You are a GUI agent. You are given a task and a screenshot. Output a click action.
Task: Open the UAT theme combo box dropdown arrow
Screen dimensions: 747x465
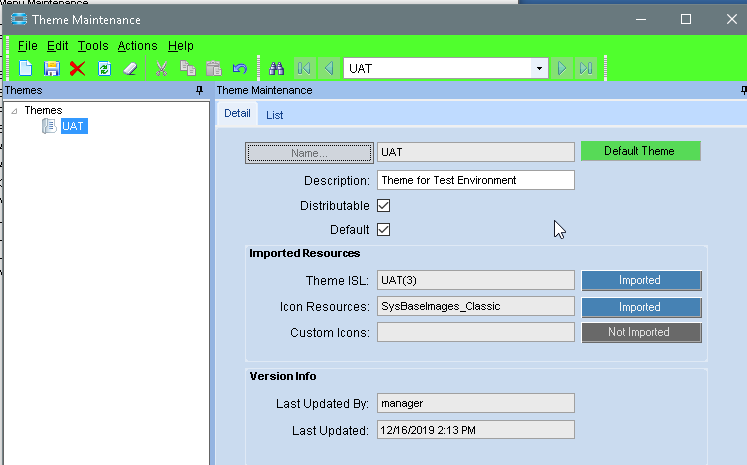(x=539, y=69)
